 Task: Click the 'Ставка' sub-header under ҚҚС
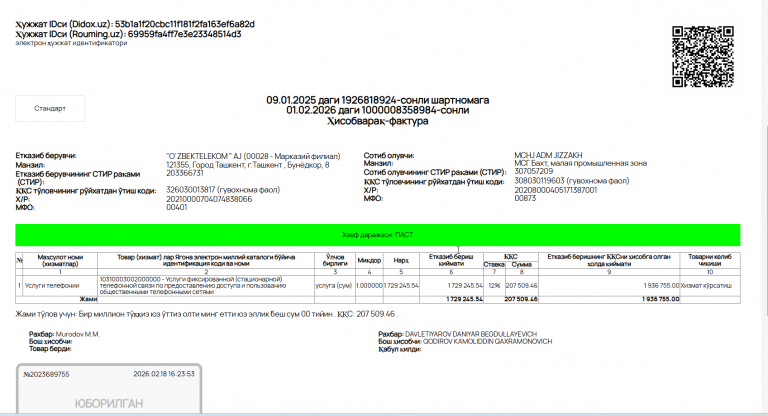(x=494, y=265)
